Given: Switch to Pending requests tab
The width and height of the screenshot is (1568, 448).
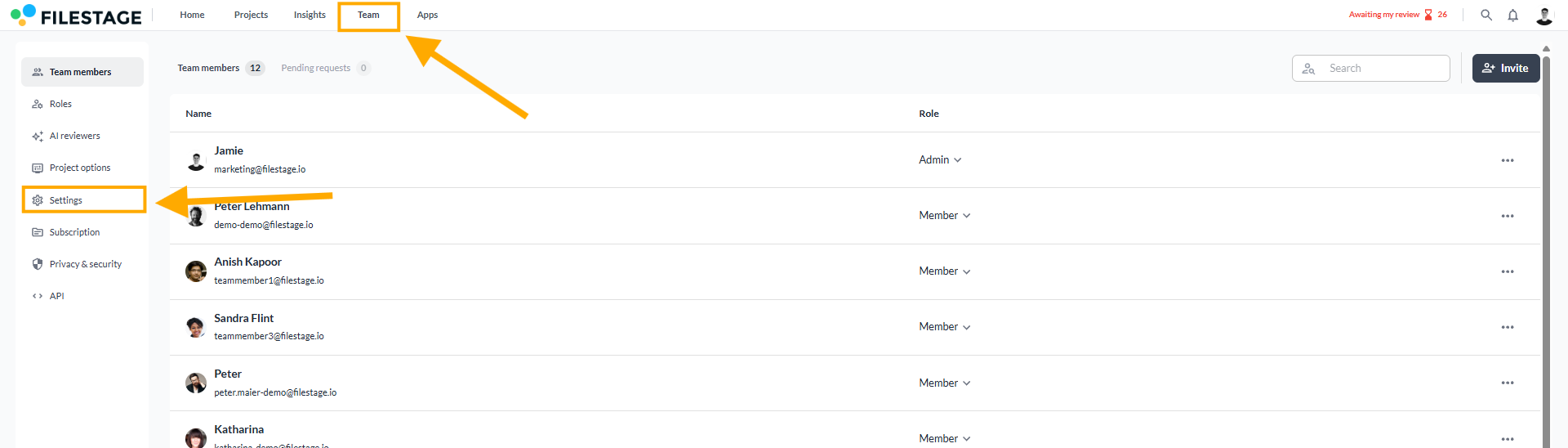Looking at the screenshot, I should (316, 68).
